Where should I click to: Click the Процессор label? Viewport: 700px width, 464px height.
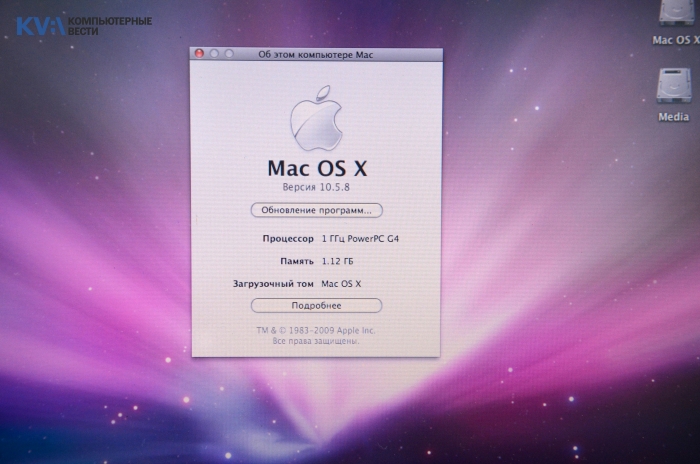click(288, 239)
